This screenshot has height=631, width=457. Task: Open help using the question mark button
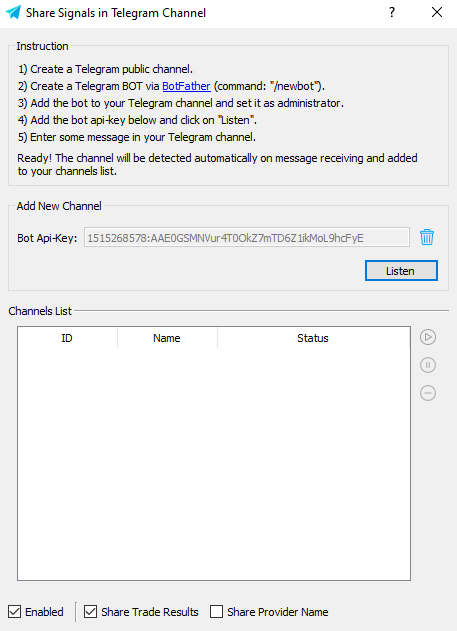(x=392, y=12)
